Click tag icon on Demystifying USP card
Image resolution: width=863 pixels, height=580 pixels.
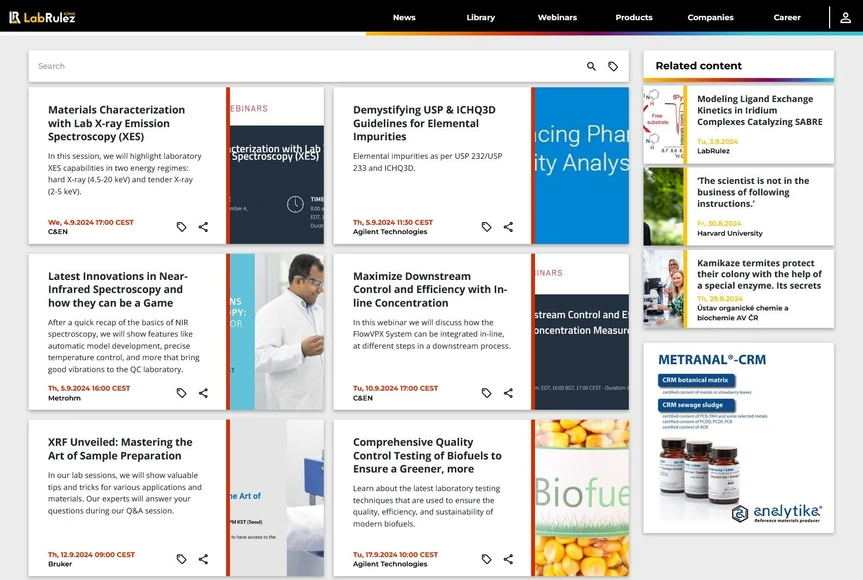(x=486, y=227)
